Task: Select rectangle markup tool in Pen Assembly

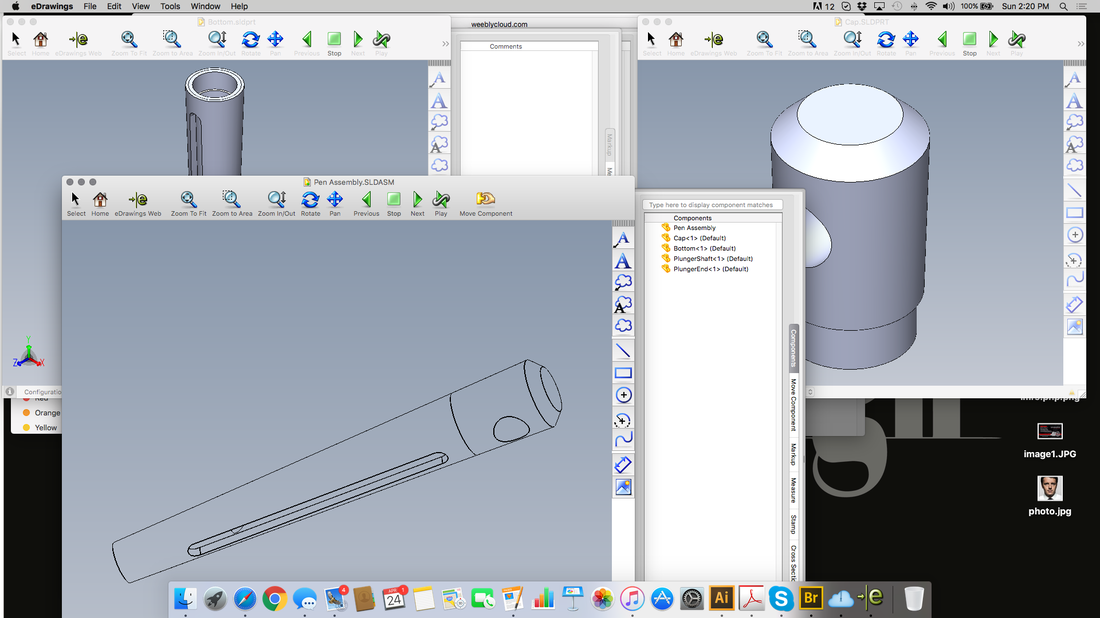Action: (622, 373)
